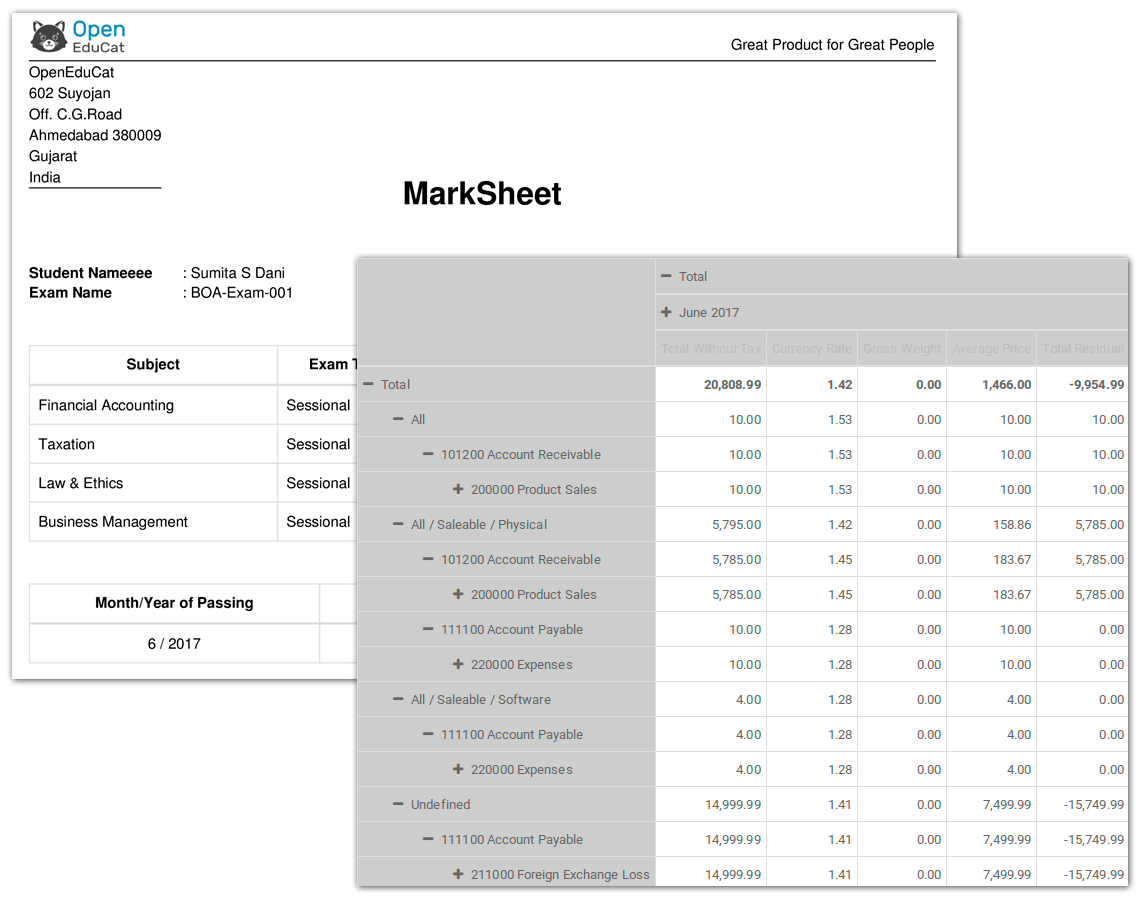Select the Financial Accounting subject cell
This screenshot has width=1140, height=900.
pos(105,405)
